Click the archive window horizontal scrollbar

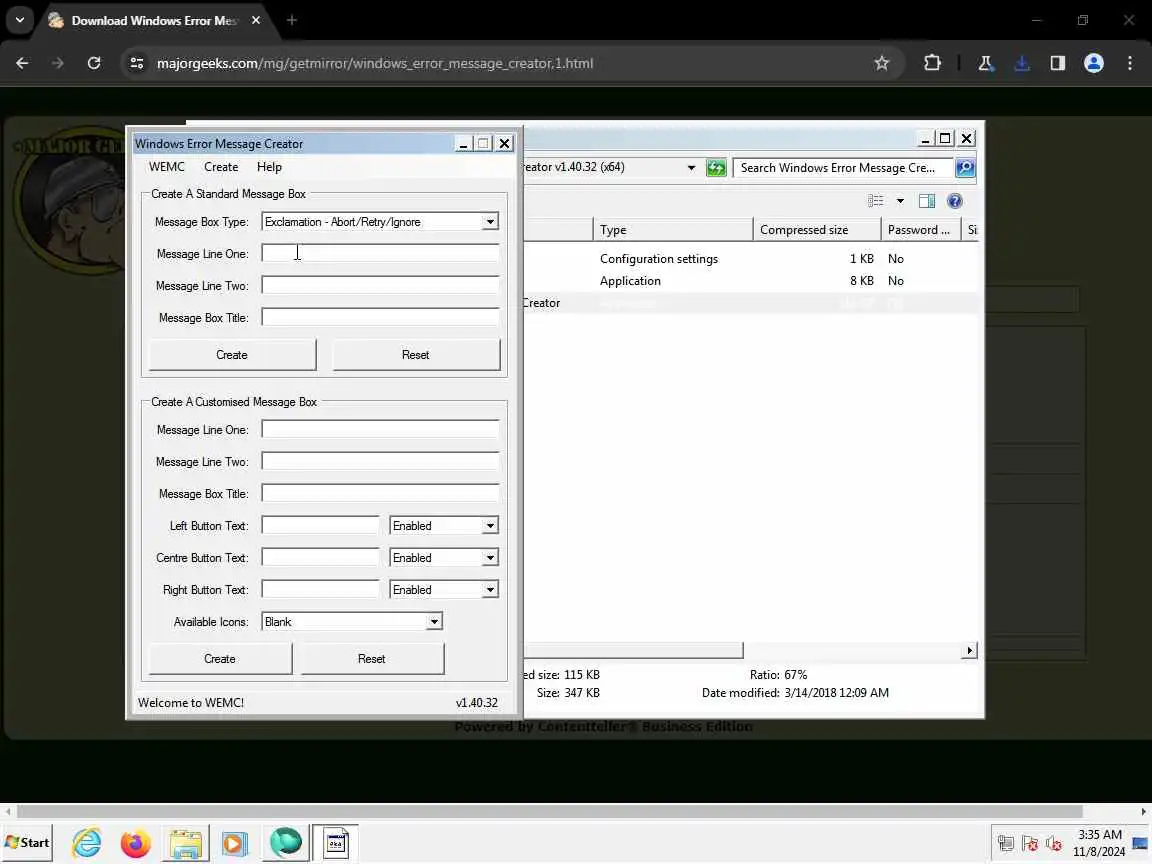click(x=633, y=650)
